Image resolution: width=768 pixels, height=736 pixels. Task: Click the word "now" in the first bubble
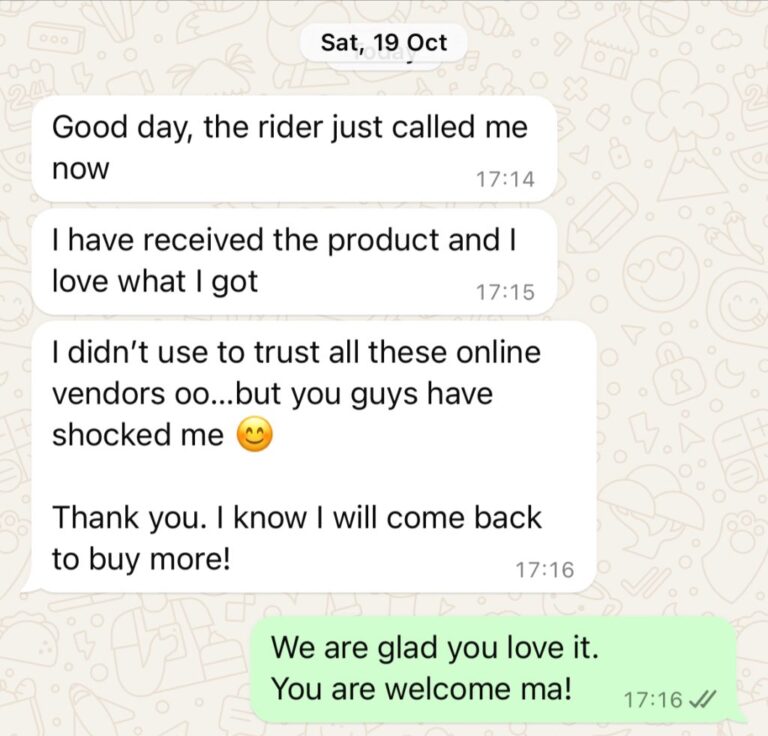(x=80, y=170)
